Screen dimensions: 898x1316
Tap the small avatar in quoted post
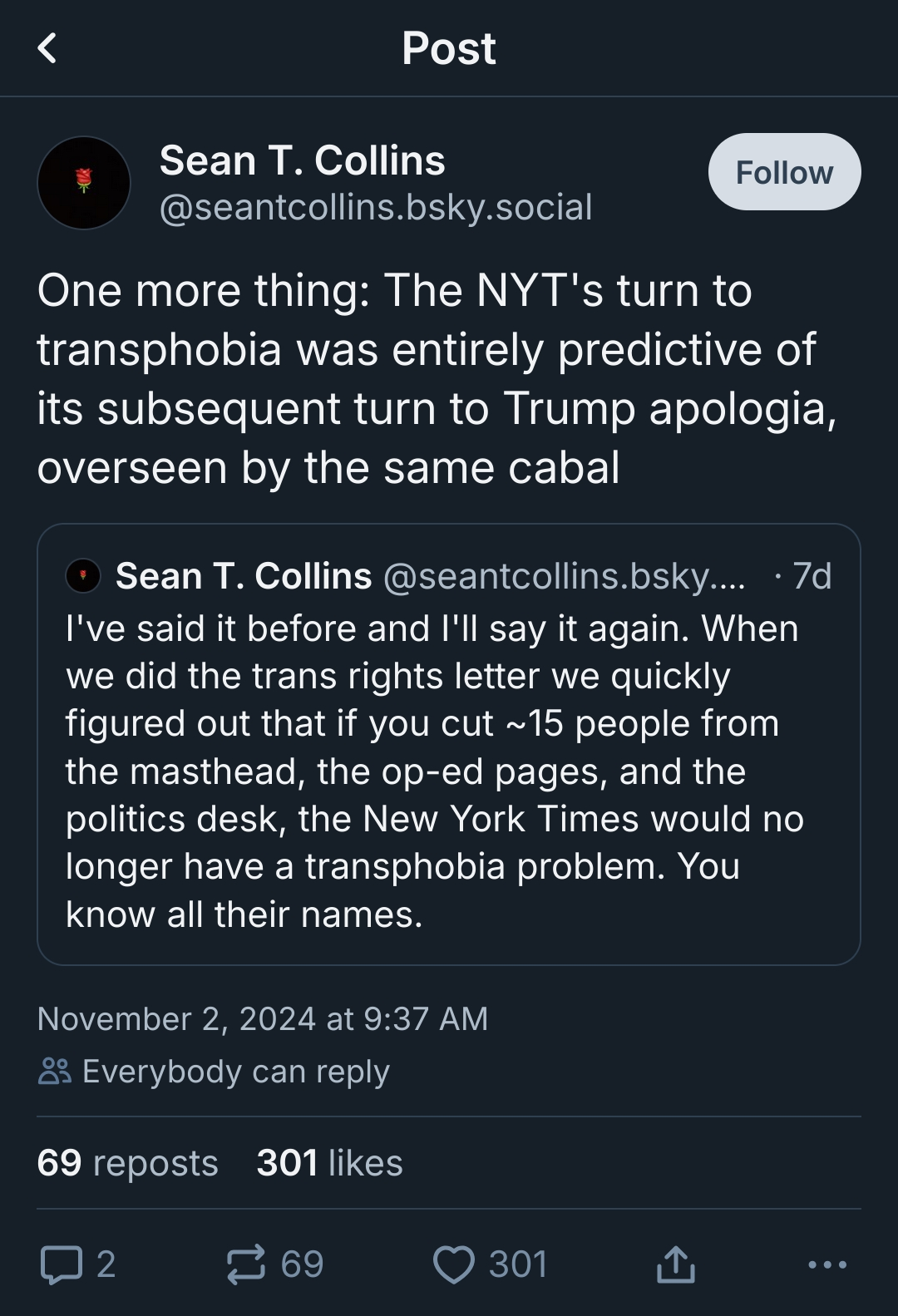pos(83,575)
